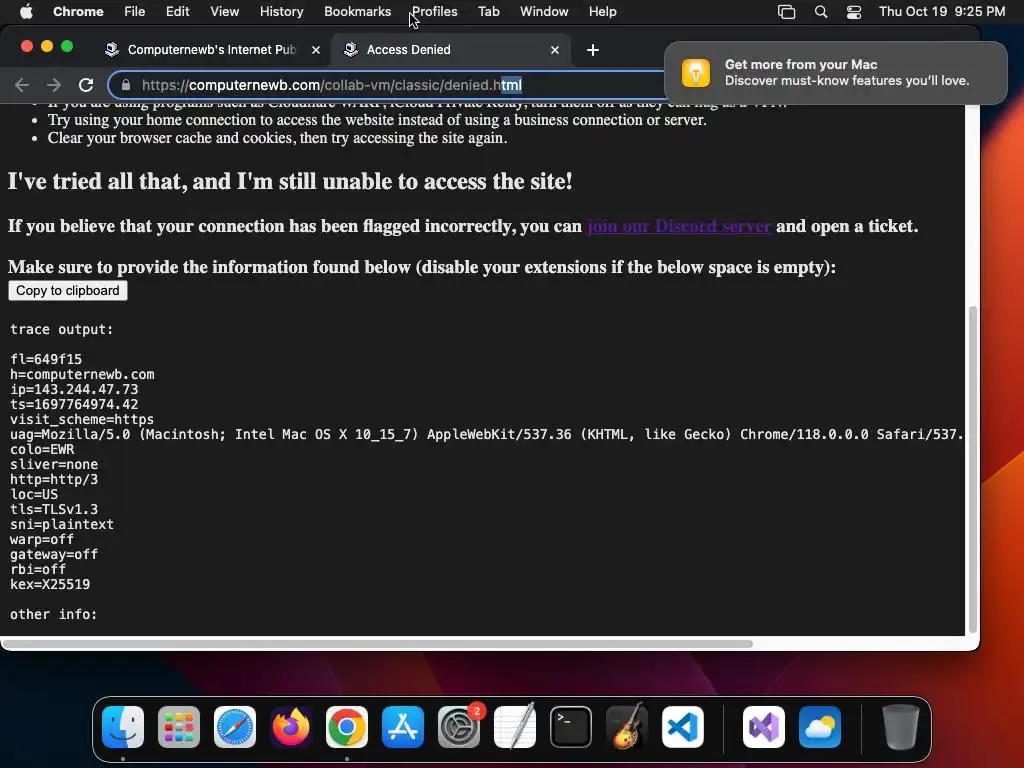This screenshot has height=768, width=1024.
Task: Click the kex=X25519 trace line
Action: 50,584
